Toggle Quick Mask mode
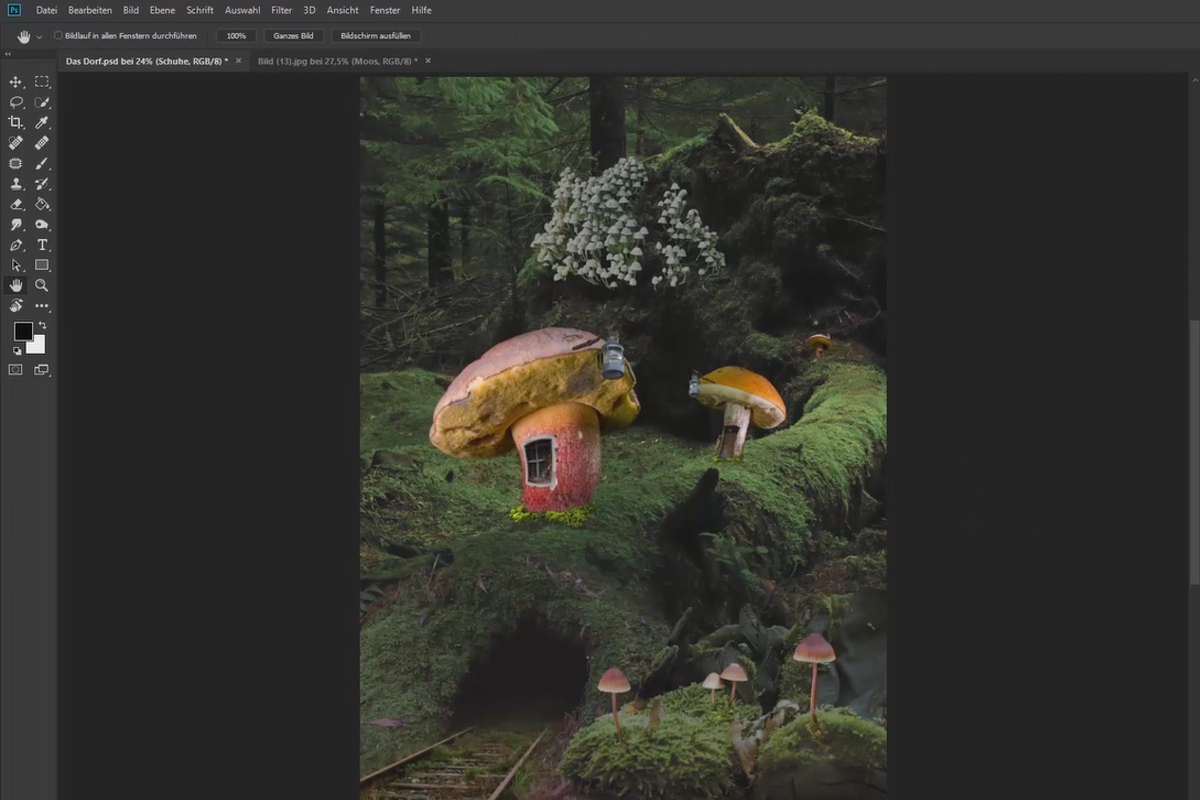This screenshot has width=1200, height=800. tap(16, 370)
